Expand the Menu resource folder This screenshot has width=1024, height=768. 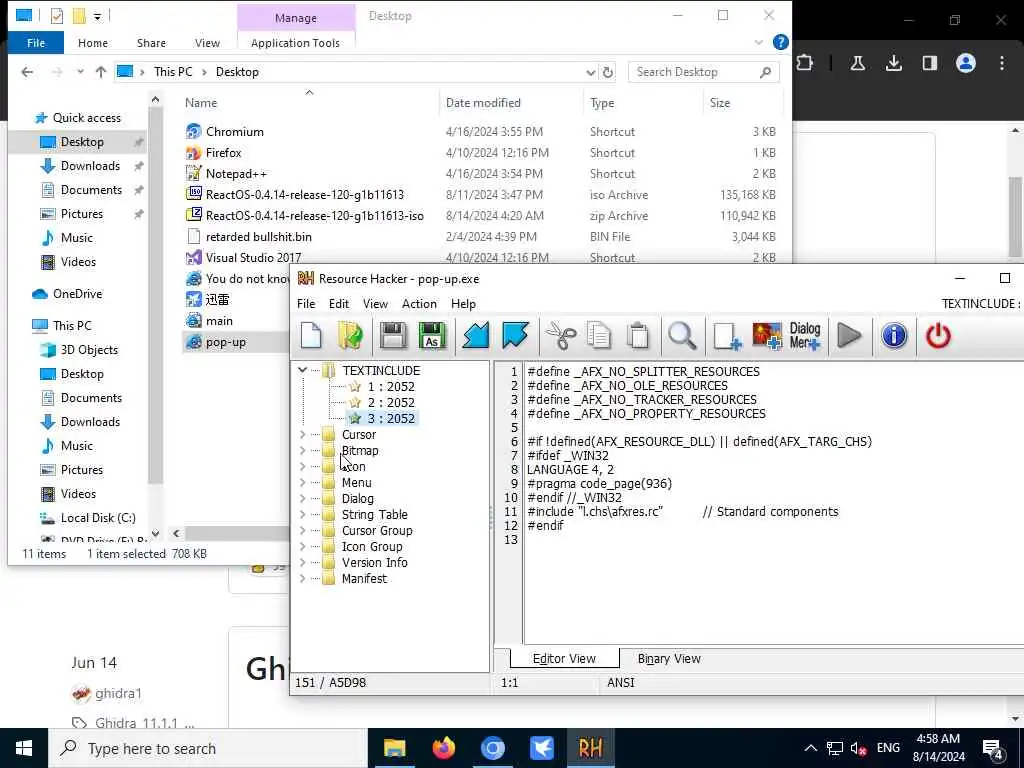[x=302, y=483]
